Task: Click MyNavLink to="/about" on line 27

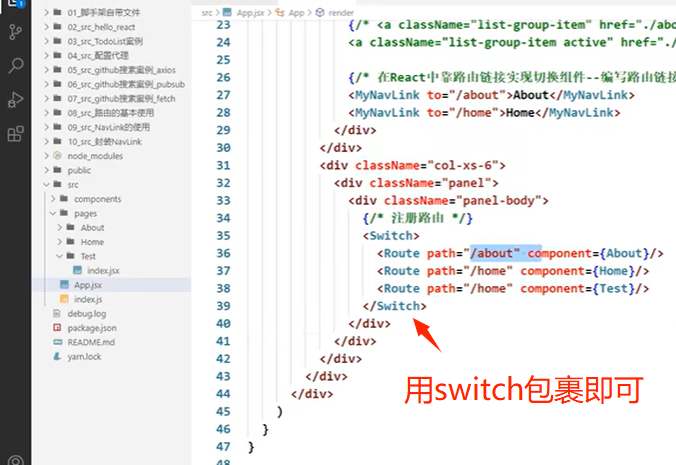Action: click(430, 95)
